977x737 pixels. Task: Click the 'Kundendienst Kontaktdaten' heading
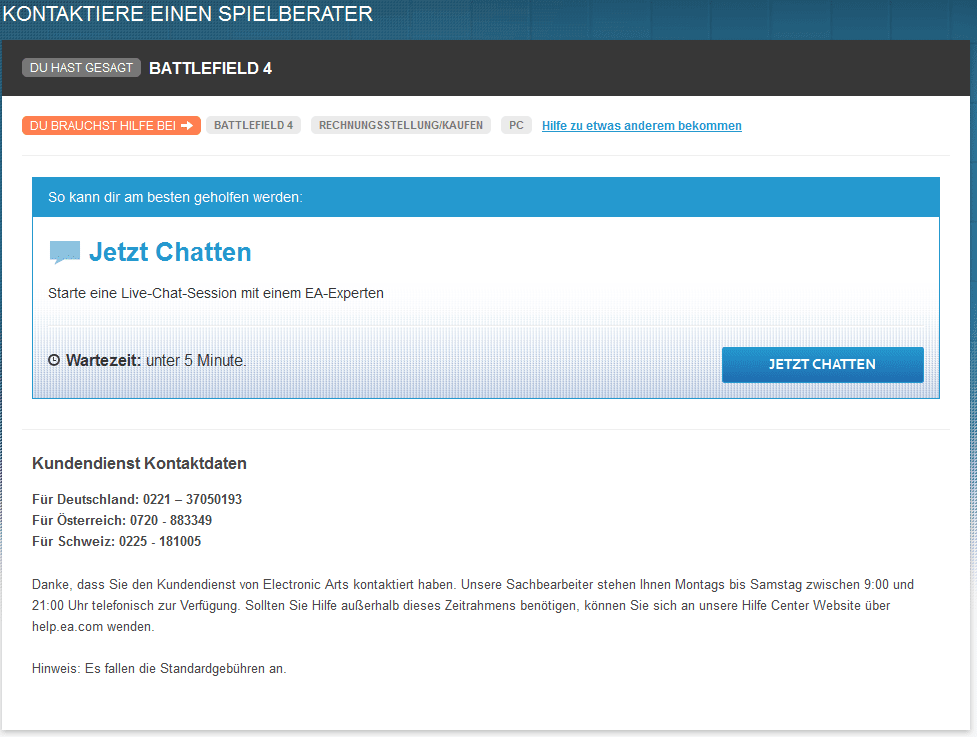pos(139,464)
